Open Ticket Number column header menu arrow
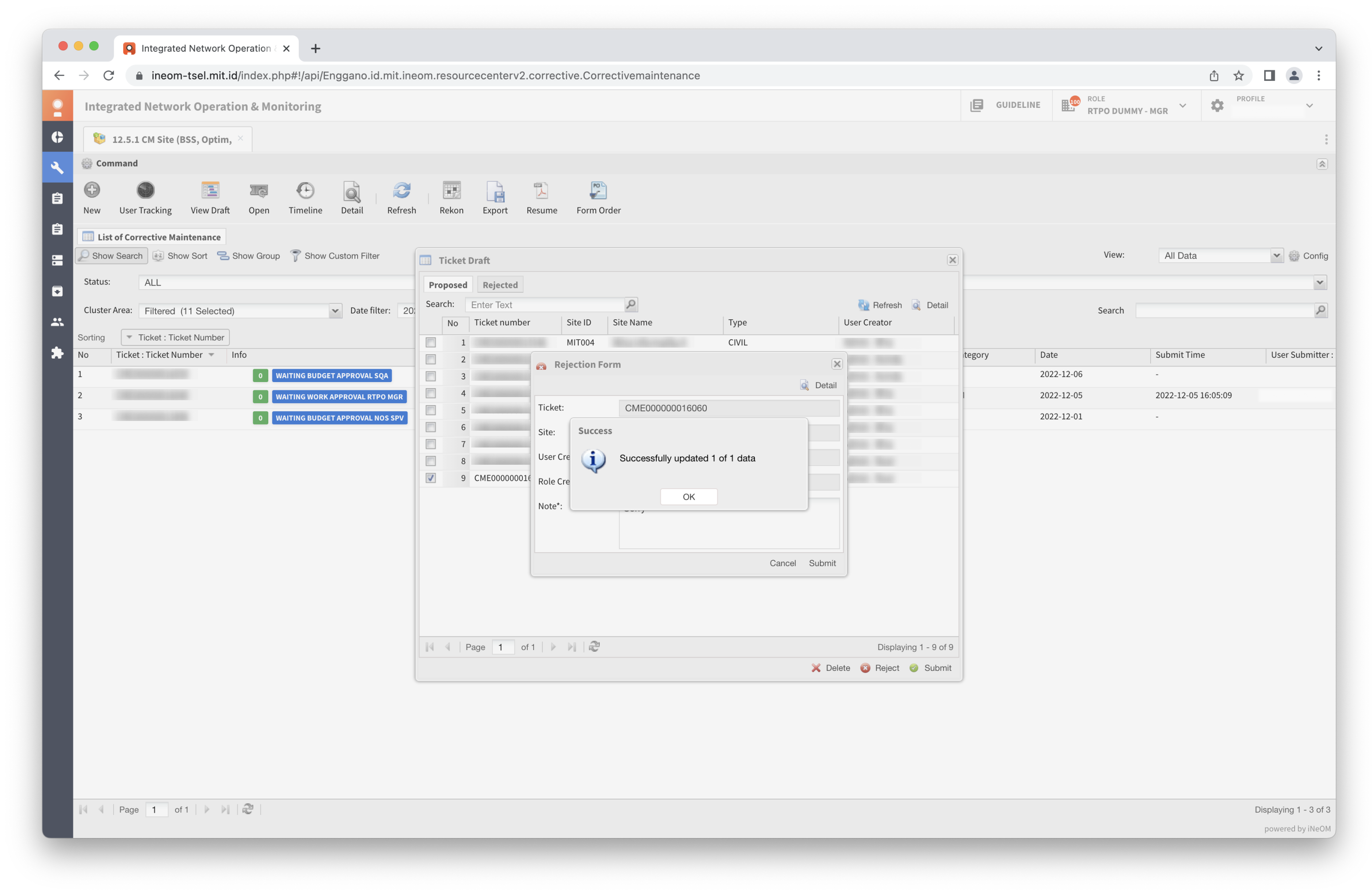The image size is (1372, 895). coord(212,355)
